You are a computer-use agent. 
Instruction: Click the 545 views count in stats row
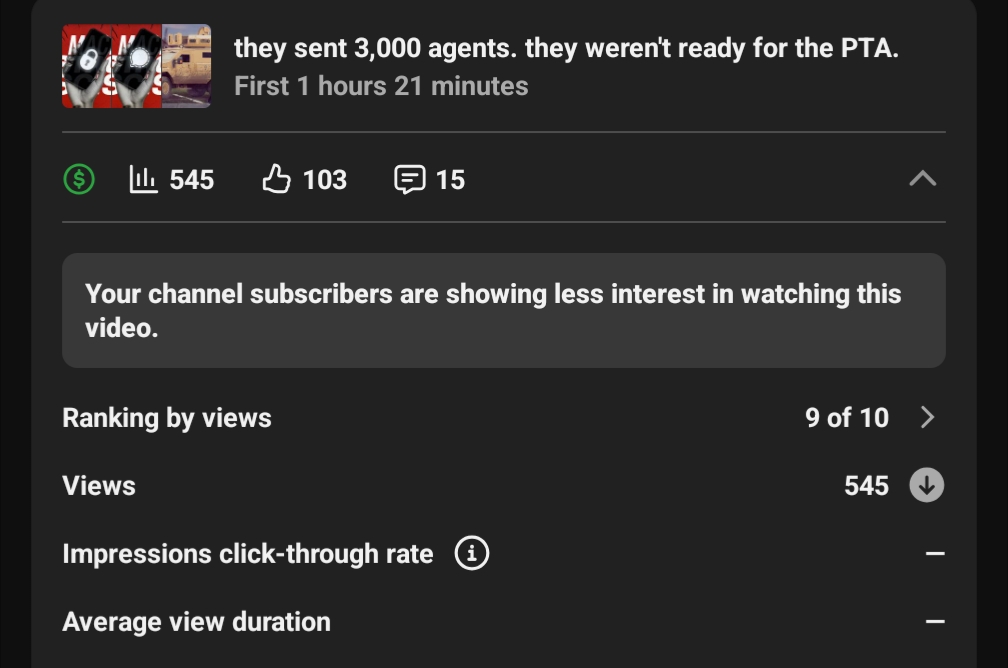click(x=191, y=180)
